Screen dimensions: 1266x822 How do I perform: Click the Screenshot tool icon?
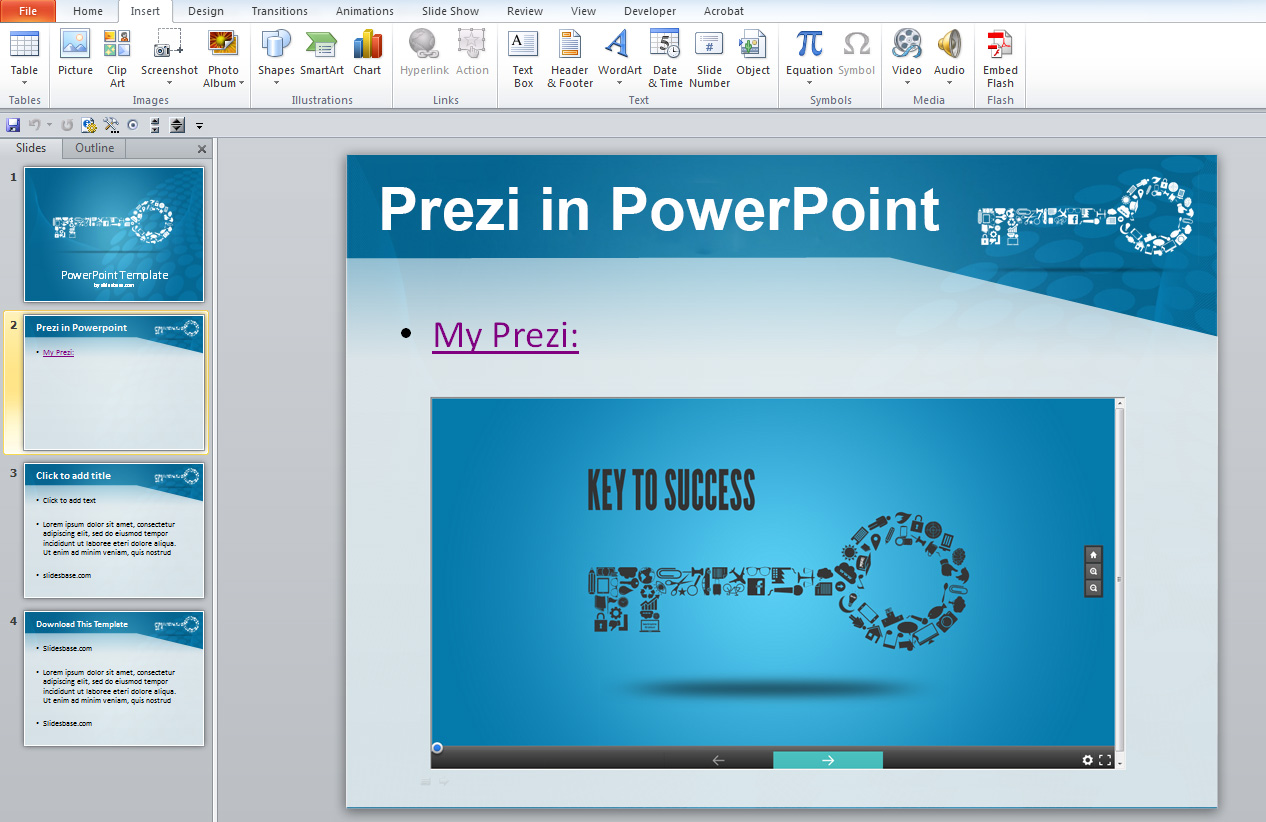coord(169,46)
